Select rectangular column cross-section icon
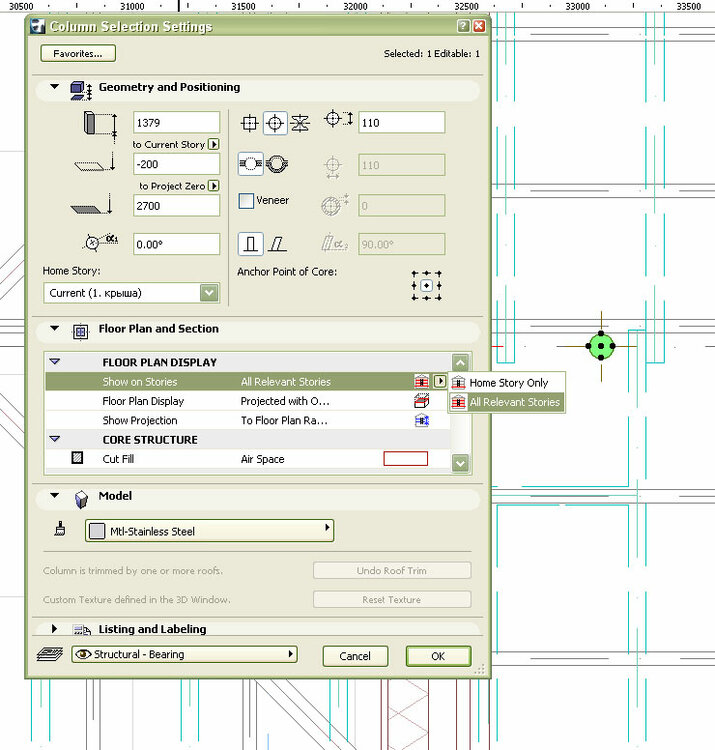Screen dimensions: 715x750 pyautogui.click(x=250, y=123)
